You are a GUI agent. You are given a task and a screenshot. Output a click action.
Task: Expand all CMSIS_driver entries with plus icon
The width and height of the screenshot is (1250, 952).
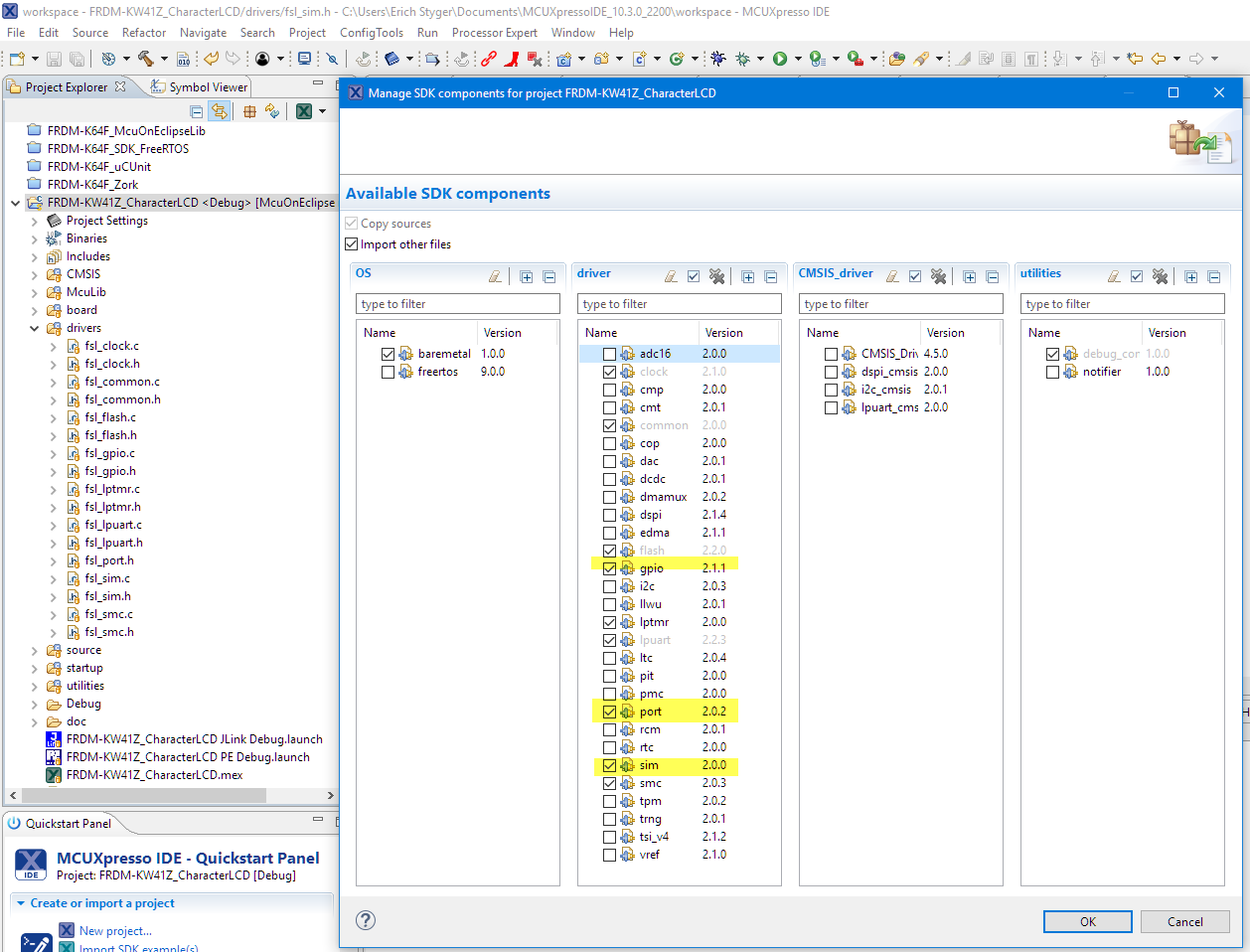969,276
